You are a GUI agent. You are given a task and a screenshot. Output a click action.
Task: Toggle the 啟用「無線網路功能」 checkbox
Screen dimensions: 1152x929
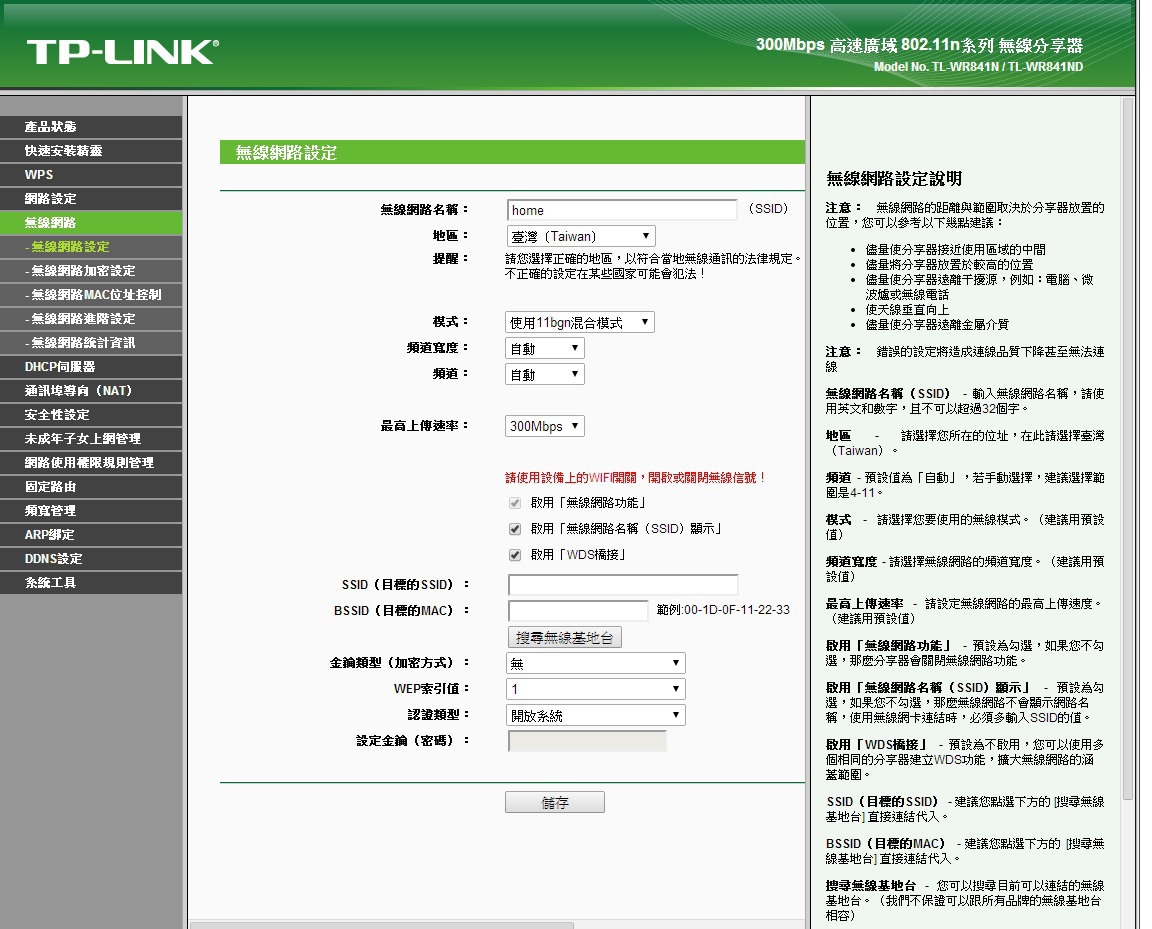(515, 502)
